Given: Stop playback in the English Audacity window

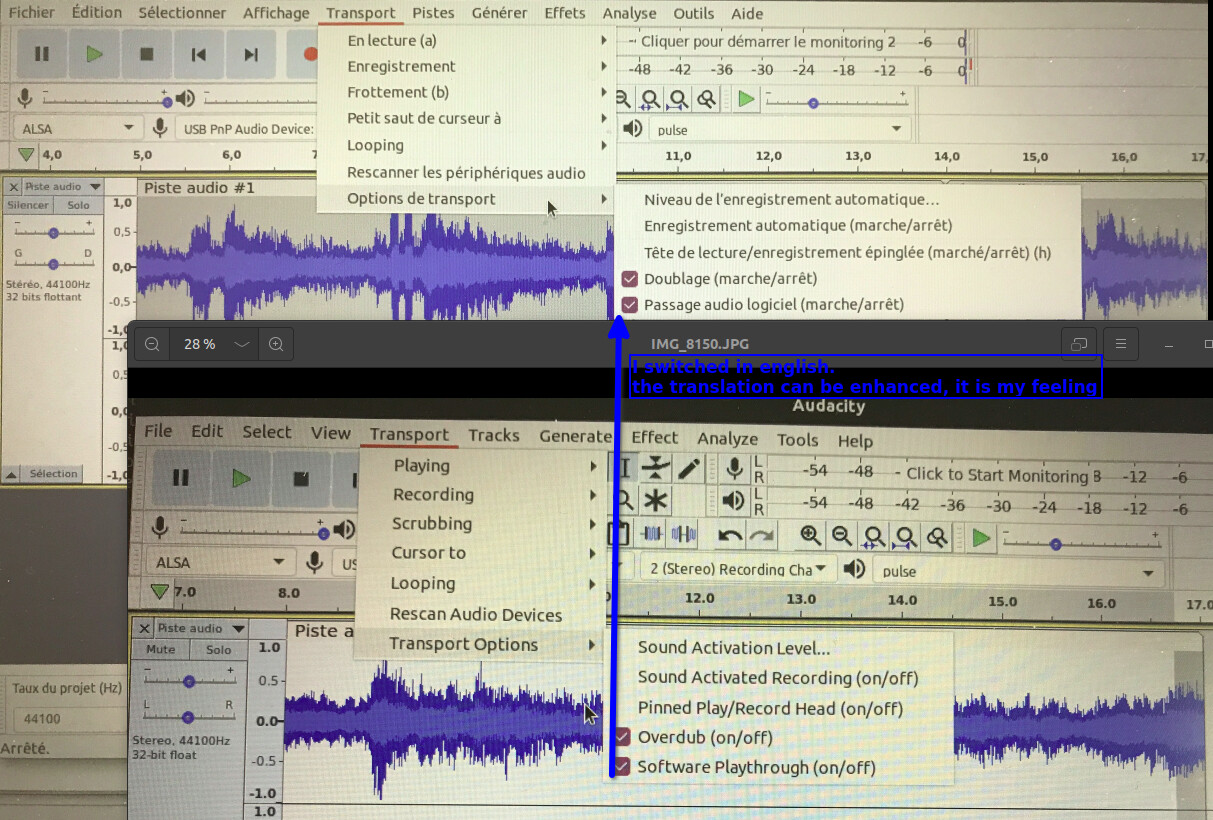Looking at the screenshot, I should click(x=301, y=478).
